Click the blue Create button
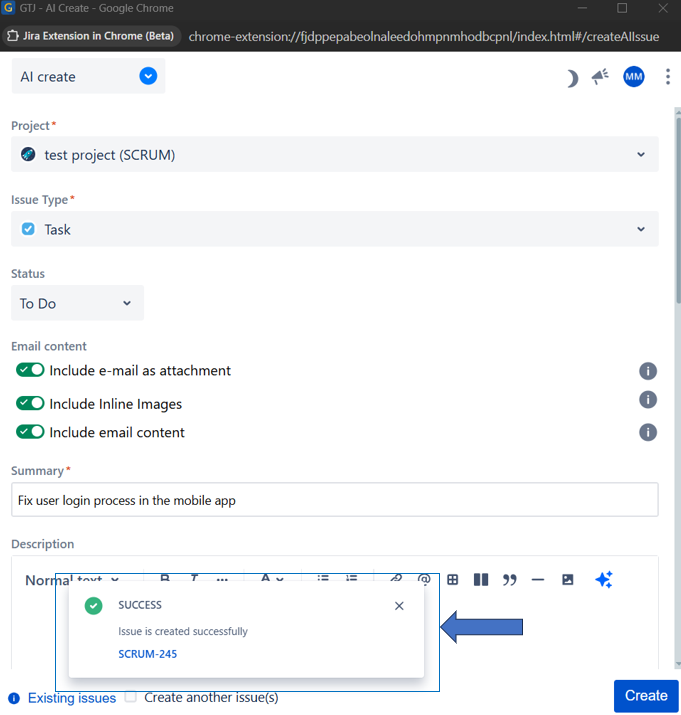Screen dimensions: 681x715 [x=645, y=696]
